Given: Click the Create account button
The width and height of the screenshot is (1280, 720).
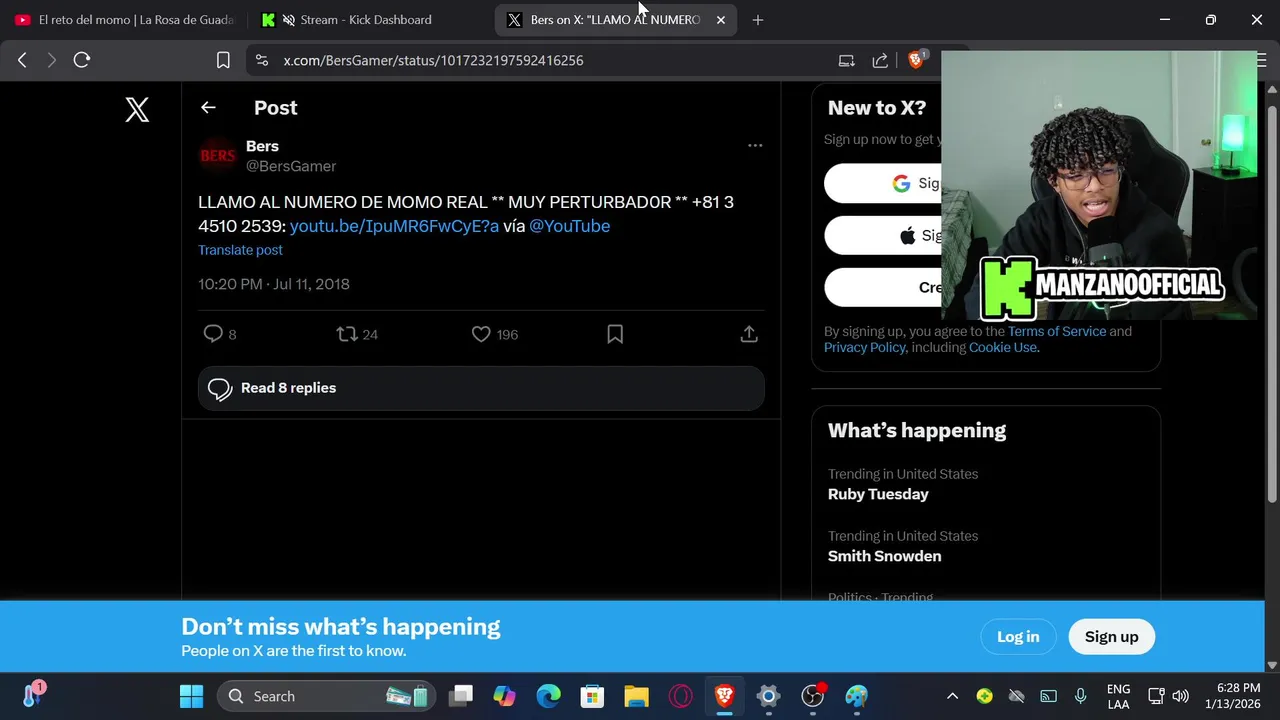Looking at the screenshot, I should pos(882,287).
